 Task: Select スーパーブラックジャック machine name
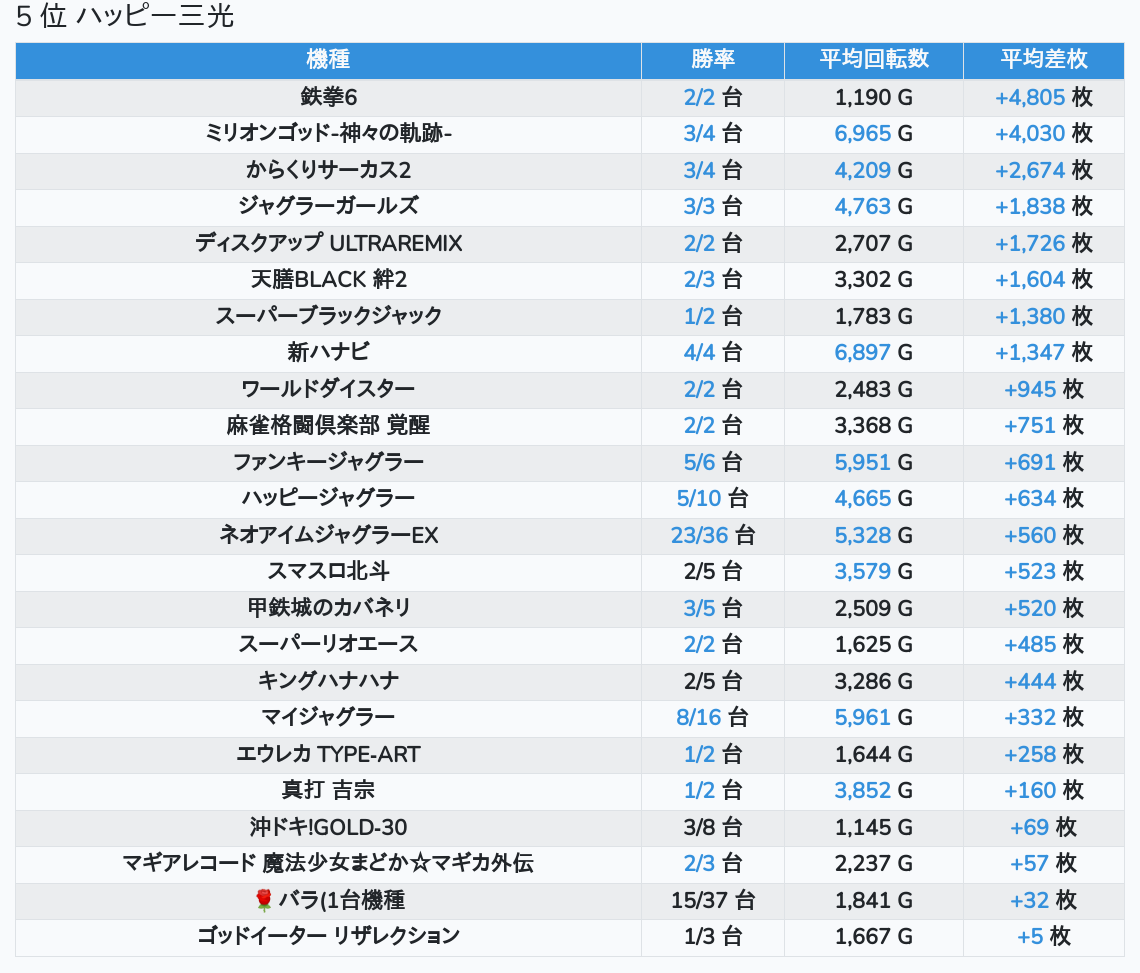pyautogui.click(x=328, y=316)
